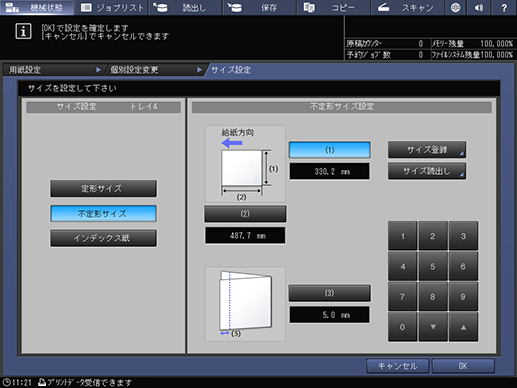The image size is (517, 388).
Task: Open the speaker volume settings icon
Action: [479, 7]
